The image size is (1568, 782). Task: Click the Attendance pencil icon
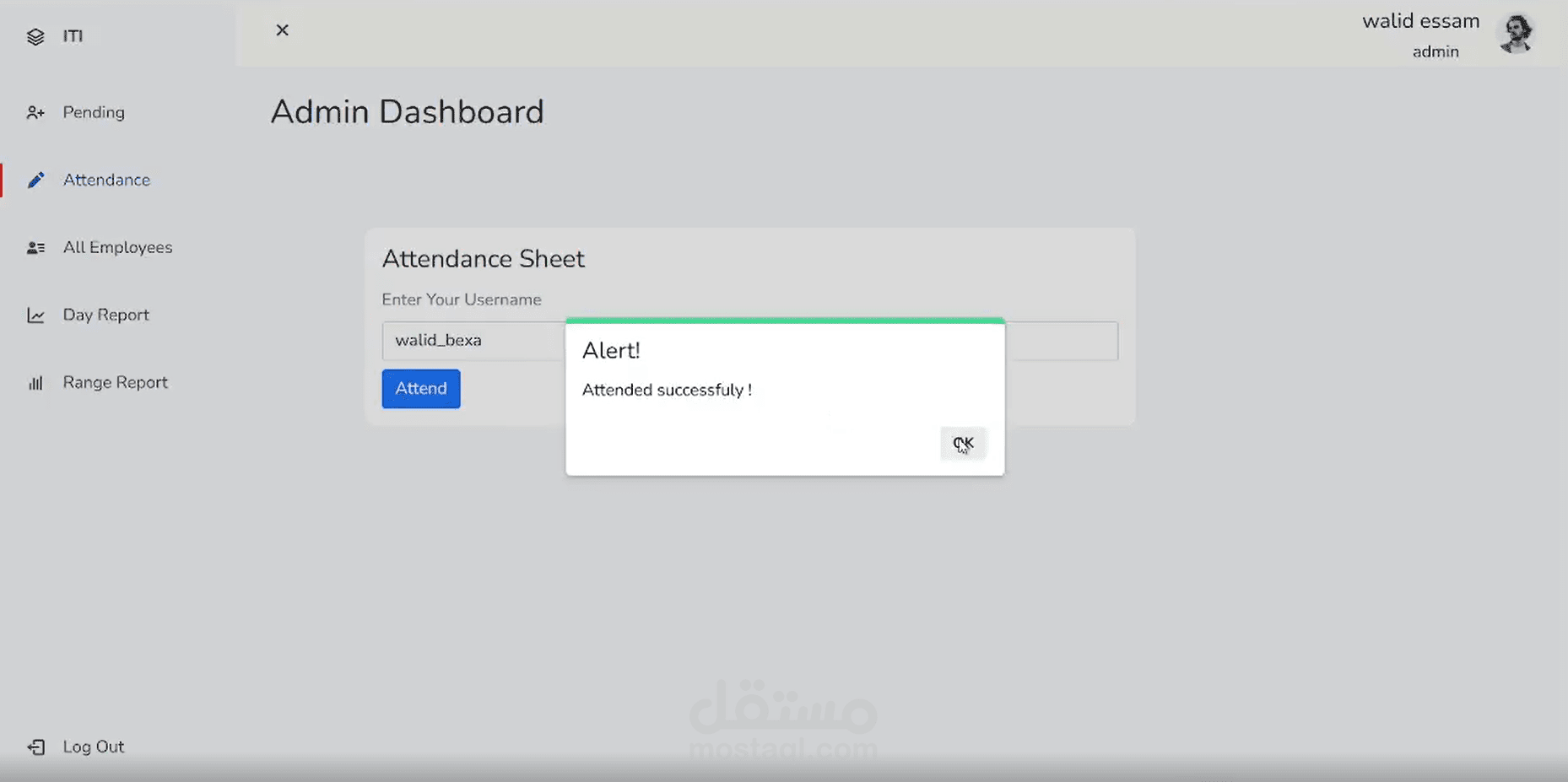(x=35, y=179)
